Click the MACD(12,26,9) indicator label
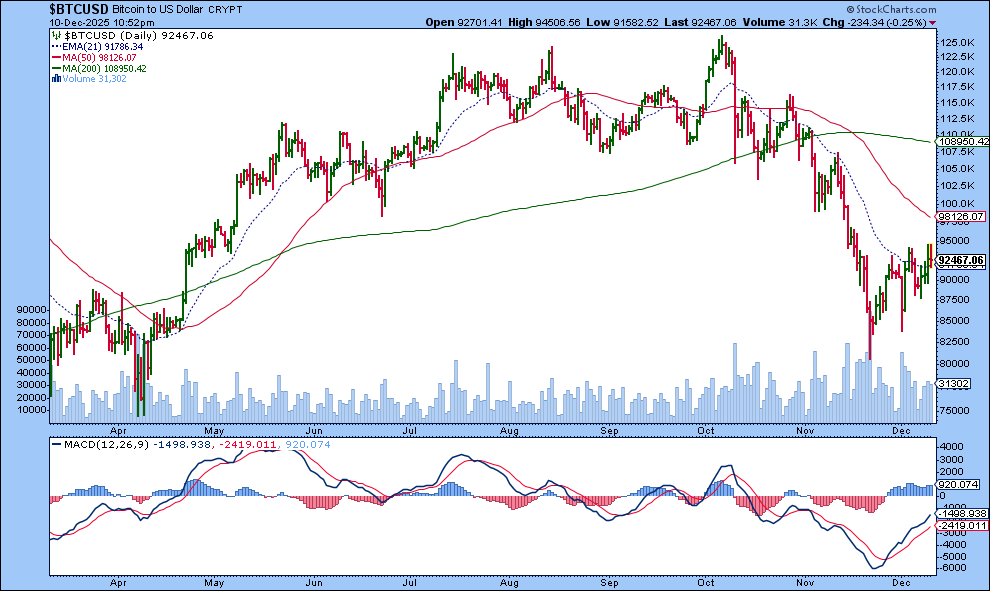This screenshot has height=591, width=990. click(x=94, y=444)
